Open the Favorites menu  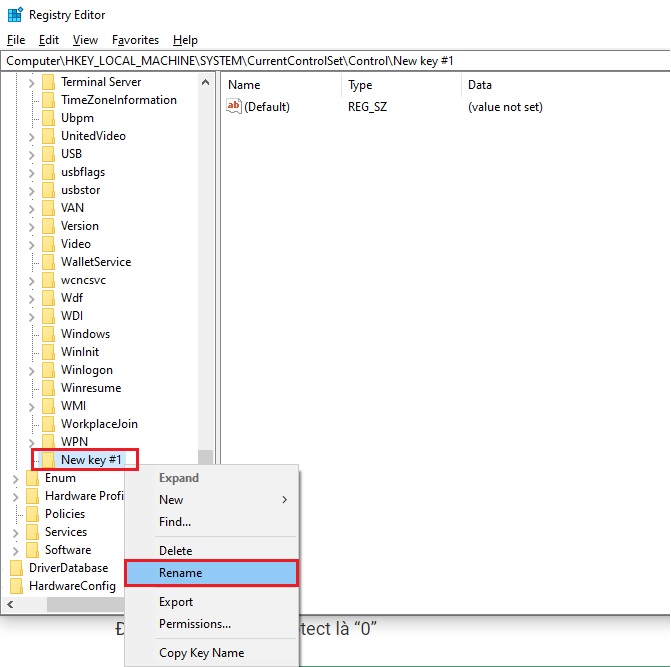pos(135,40)
